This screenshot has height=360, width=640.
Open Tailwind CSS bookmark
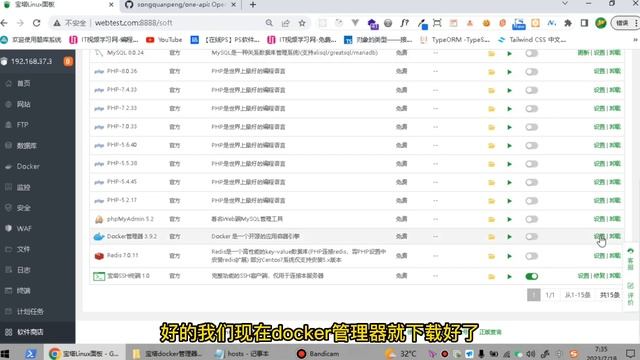(x=532, y=40)
